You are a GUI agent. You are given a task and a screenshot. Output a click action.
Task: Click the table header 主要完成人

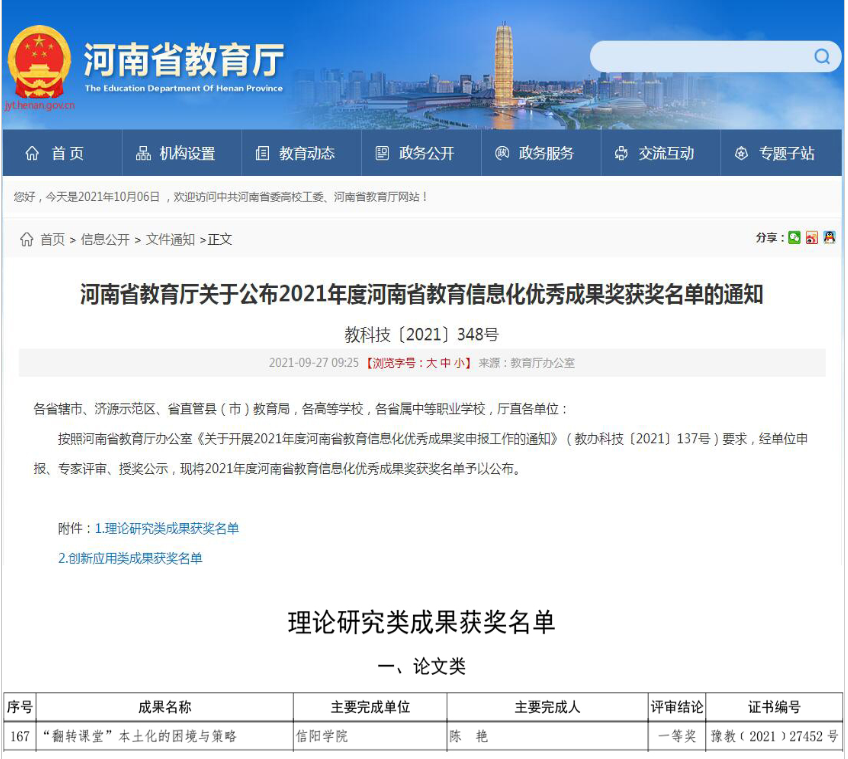tap(547, 707)
